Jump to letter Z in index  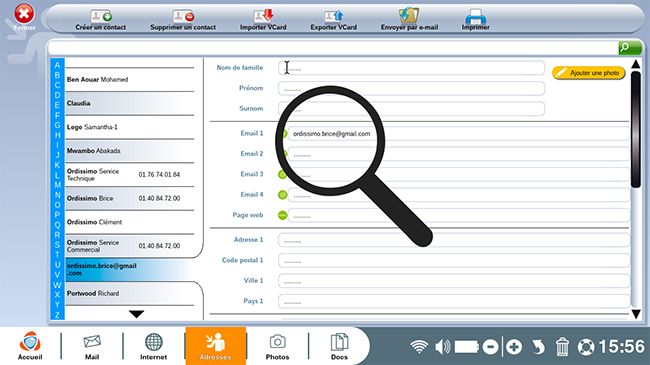(57, 315)
